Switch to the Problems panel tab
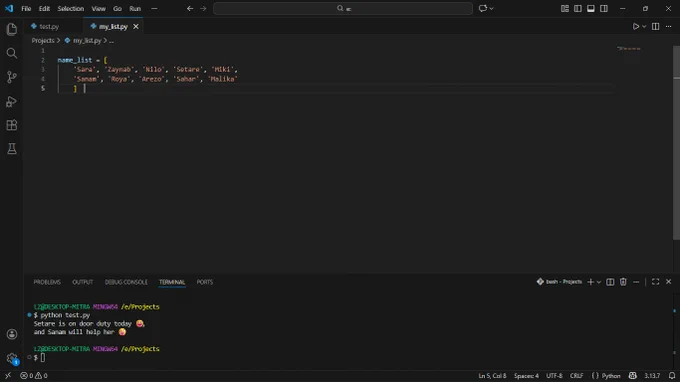680x382 pixels. point(47,282)
